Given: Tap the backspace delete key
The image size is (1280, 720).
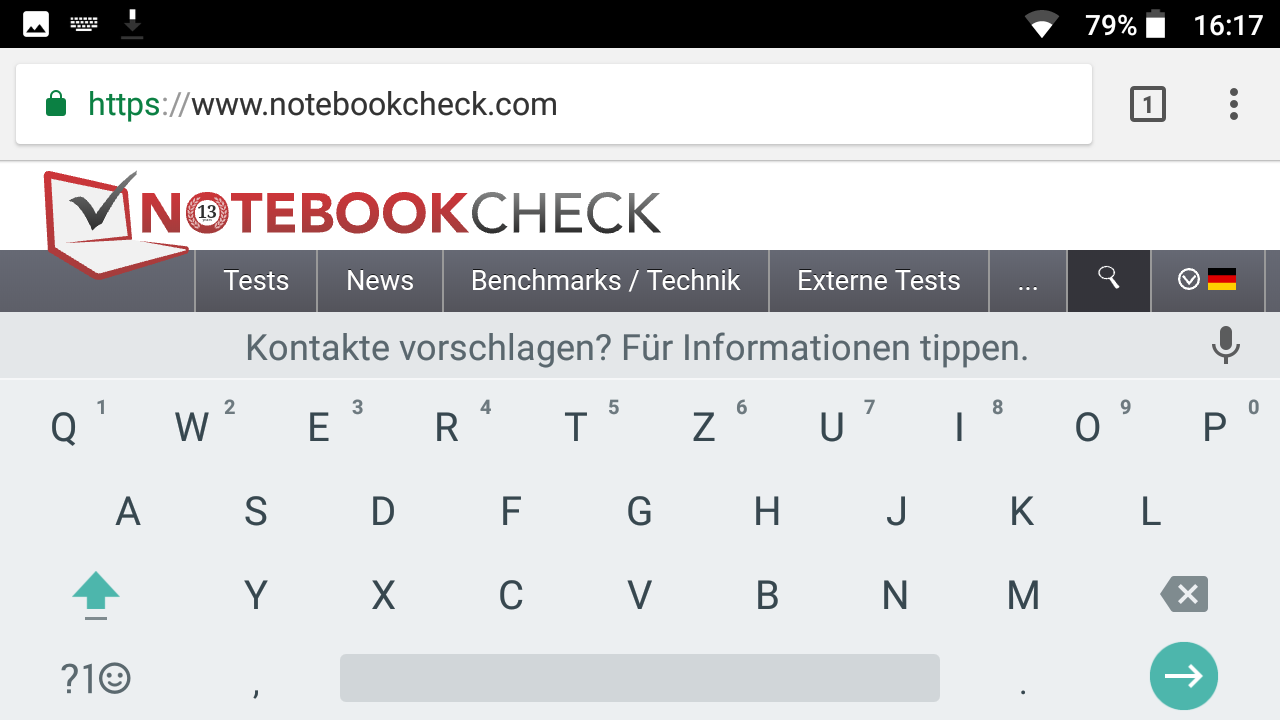Looking at the screenshot, I should [x=1184, y=595].
